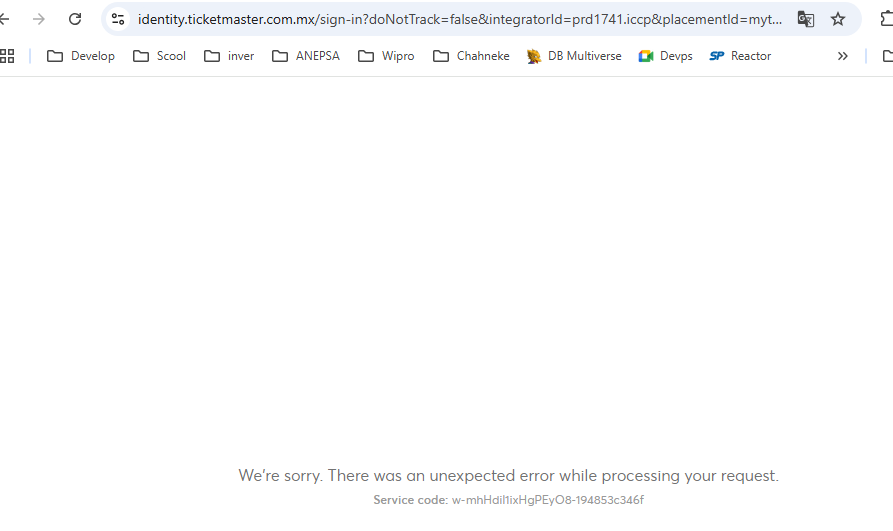Open the Devps bookmark
Image resolution: width=893 pixels, height=531 pixels.
tap(666, 56)
